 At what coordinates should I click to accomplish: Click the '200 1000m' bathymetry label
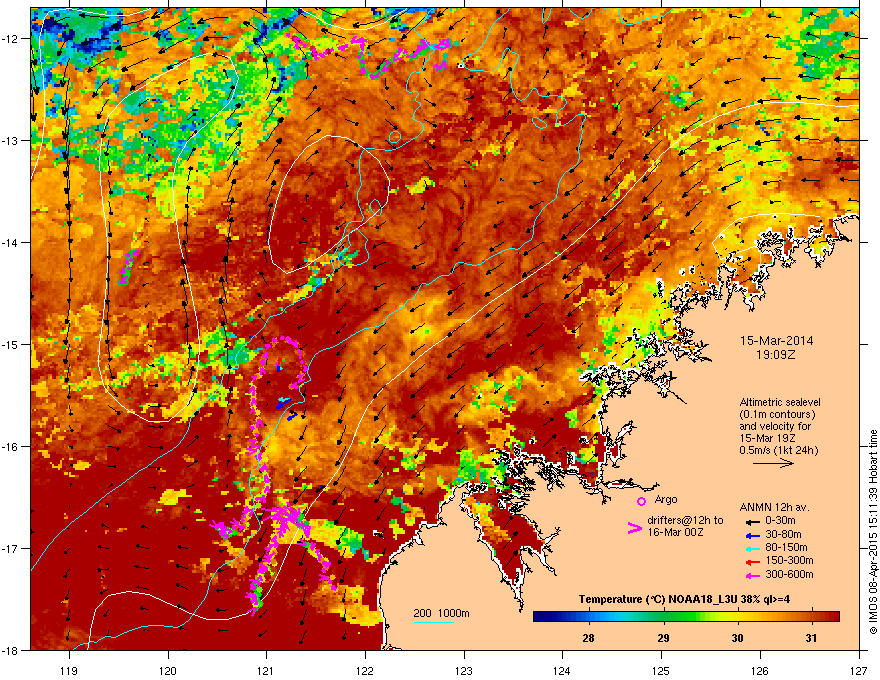[441, 613]
